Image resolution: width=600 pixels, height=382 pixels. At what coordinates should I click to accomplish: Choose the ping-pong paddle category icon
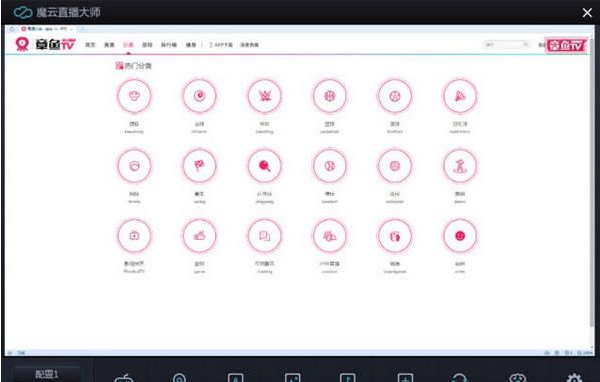click(x=264, y=166)
